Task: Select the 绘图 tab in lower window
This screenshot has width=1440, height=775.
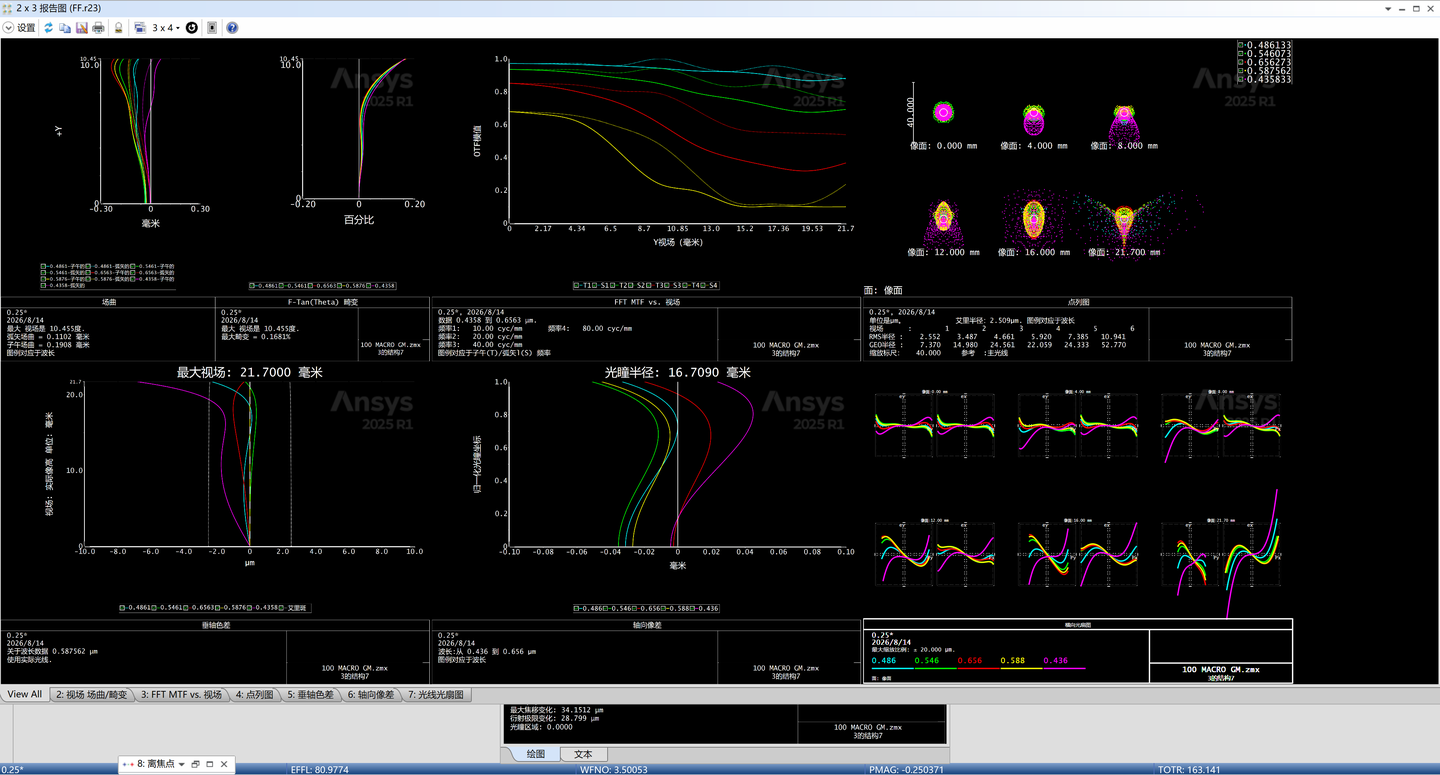Action: click(536, 754)
